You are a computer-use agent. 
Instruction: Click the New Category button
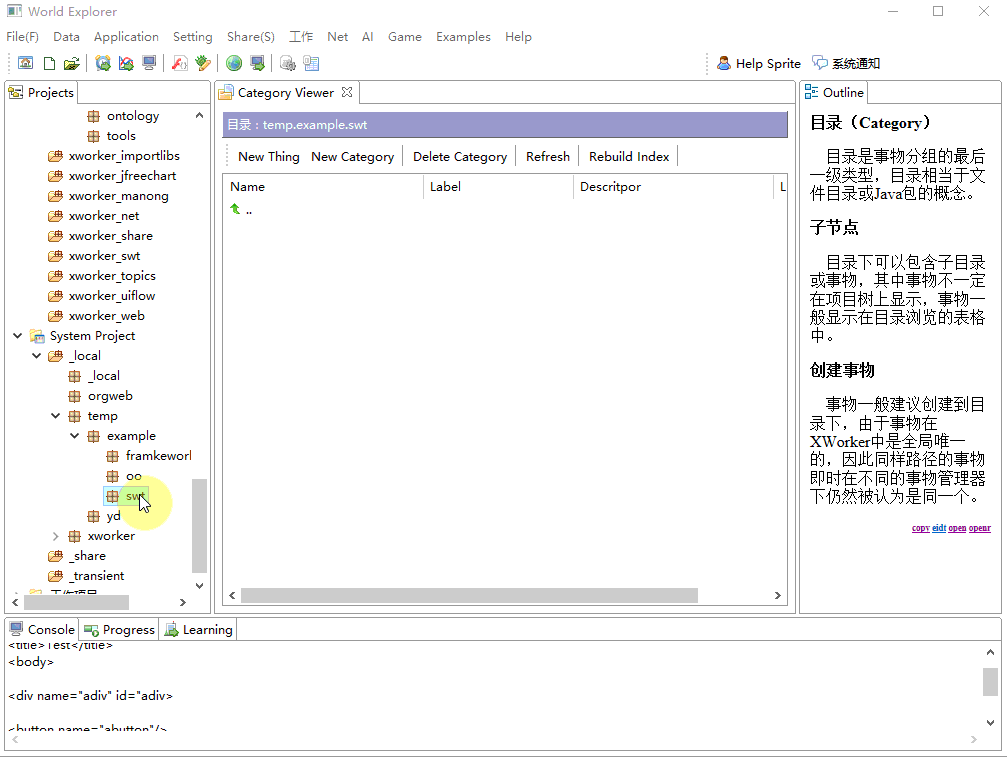[x=352, y=156]
